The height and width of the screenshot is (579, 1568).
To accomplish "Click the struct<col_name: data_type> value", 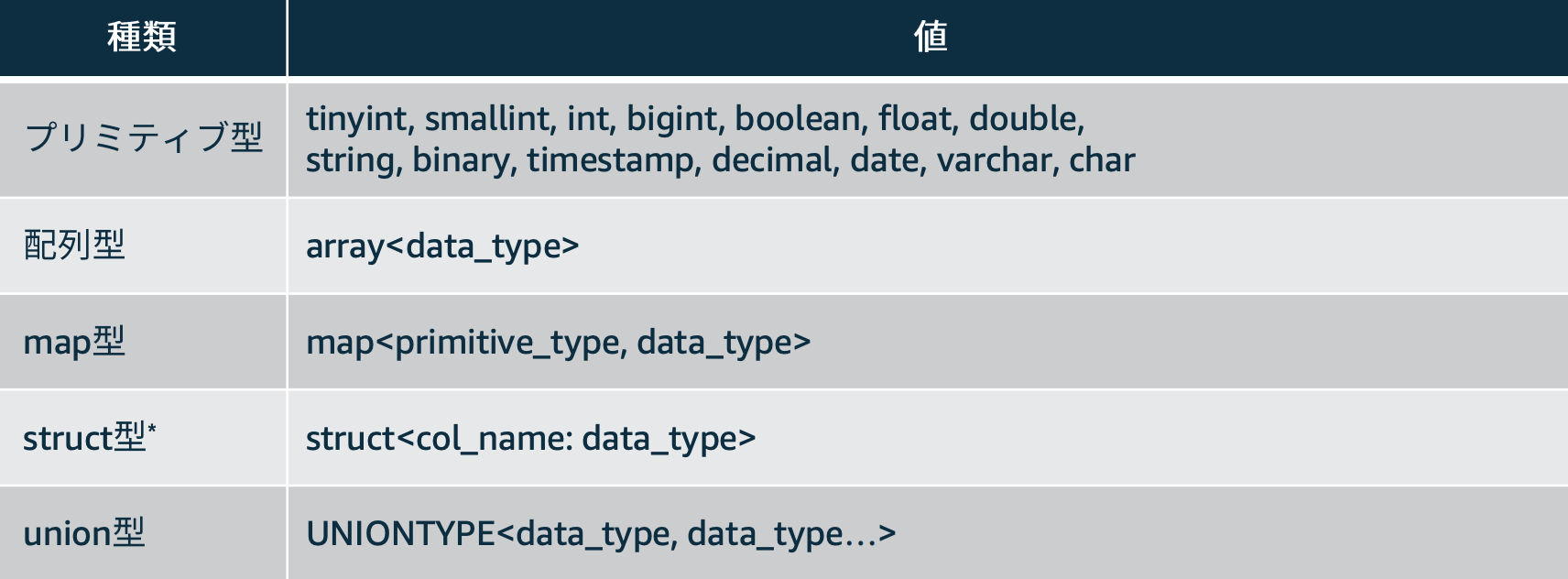I will (531, 439).
